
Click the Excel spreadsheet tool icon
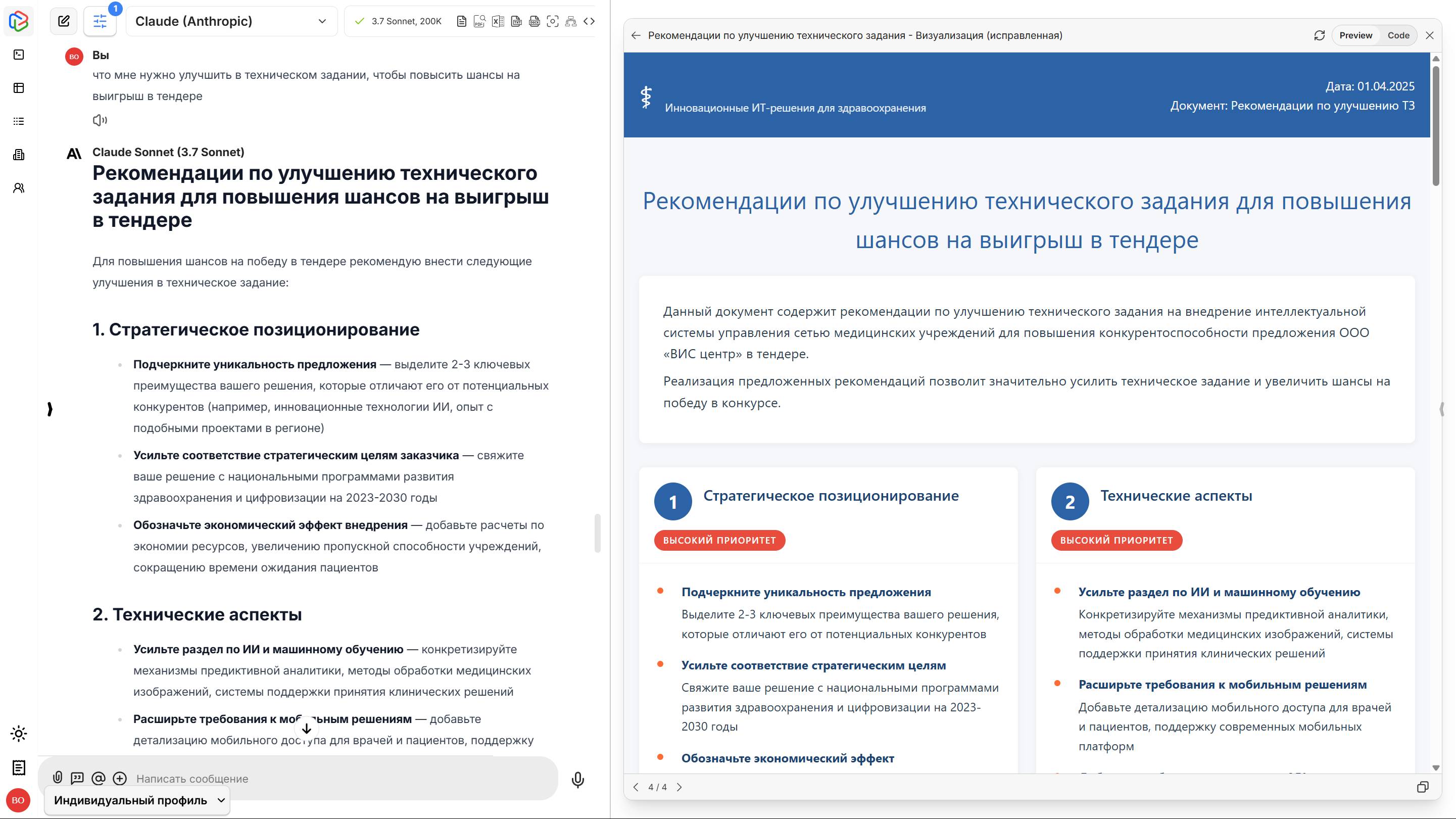[498, 22]
